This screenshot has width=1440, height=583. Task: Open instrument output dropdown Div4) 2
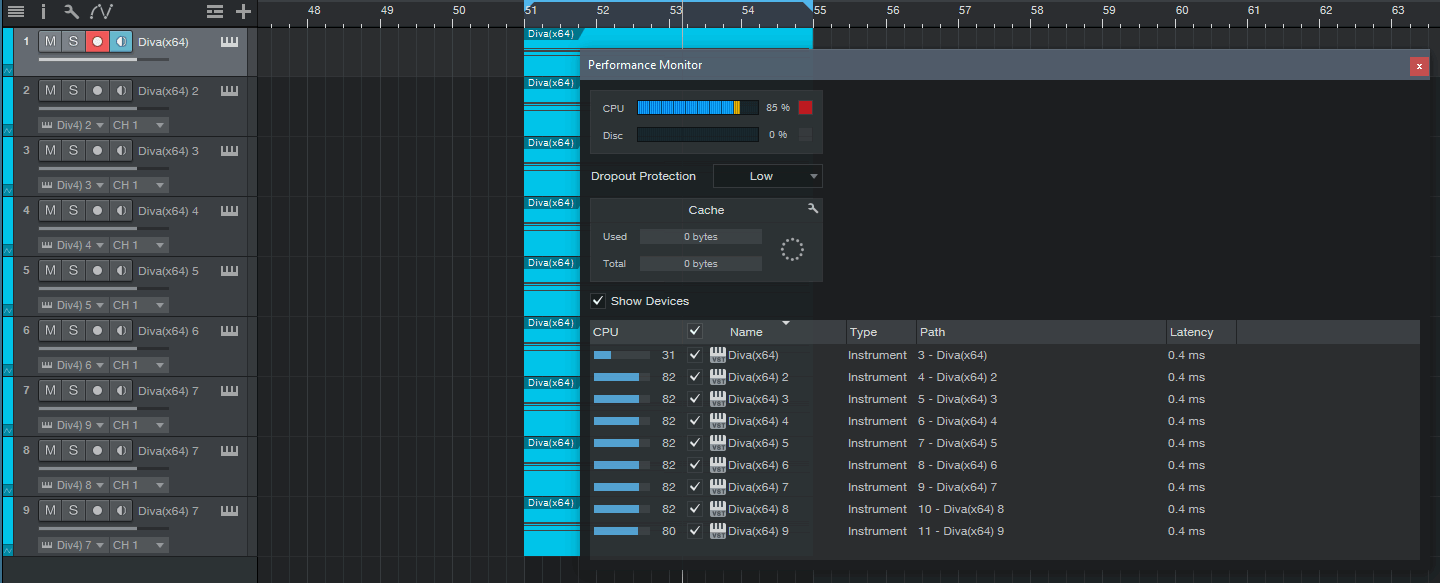pos(73,125)
